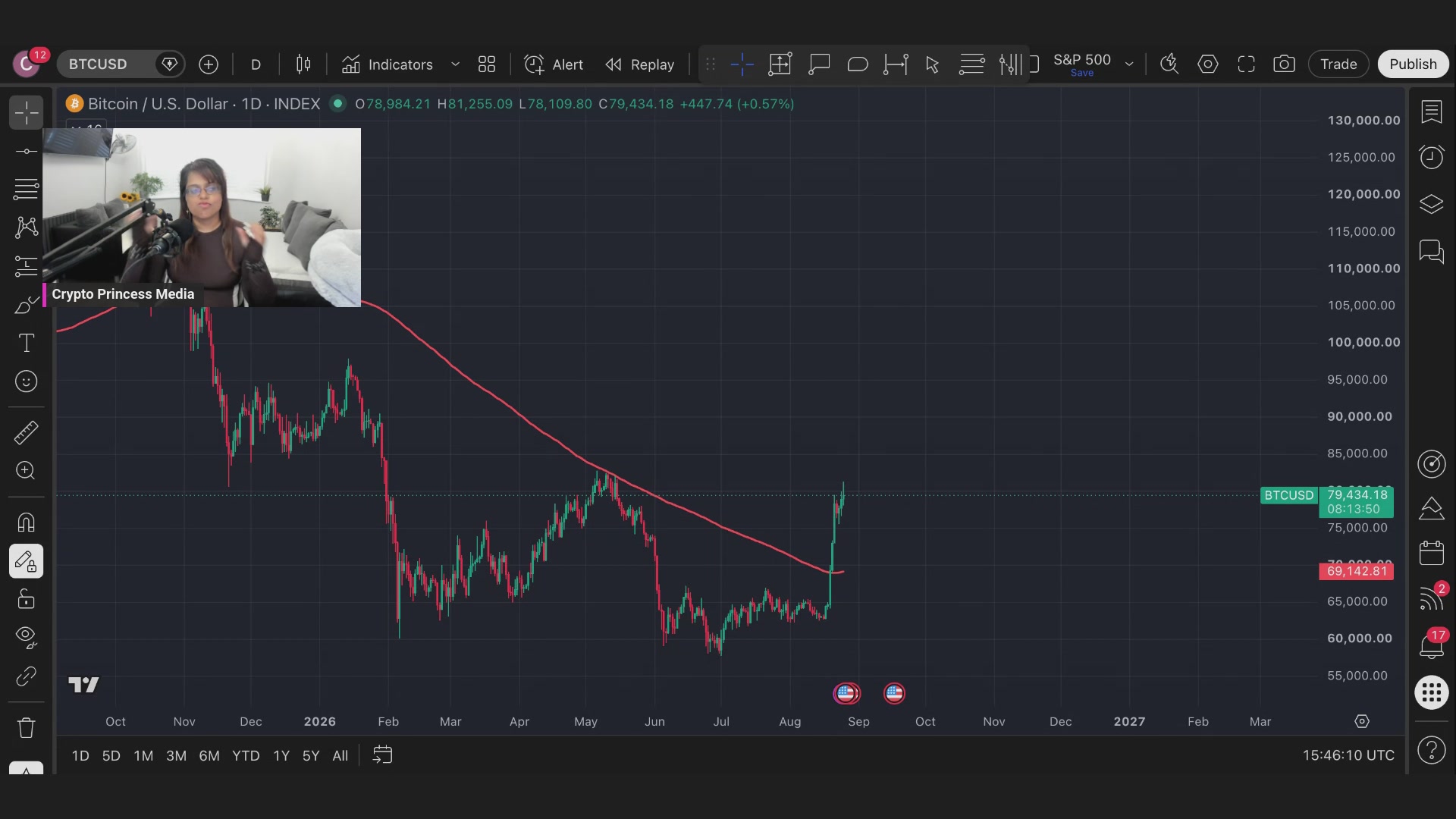
Task: Open the notifications bell with 17 badge
Action: coord(1432,645)
